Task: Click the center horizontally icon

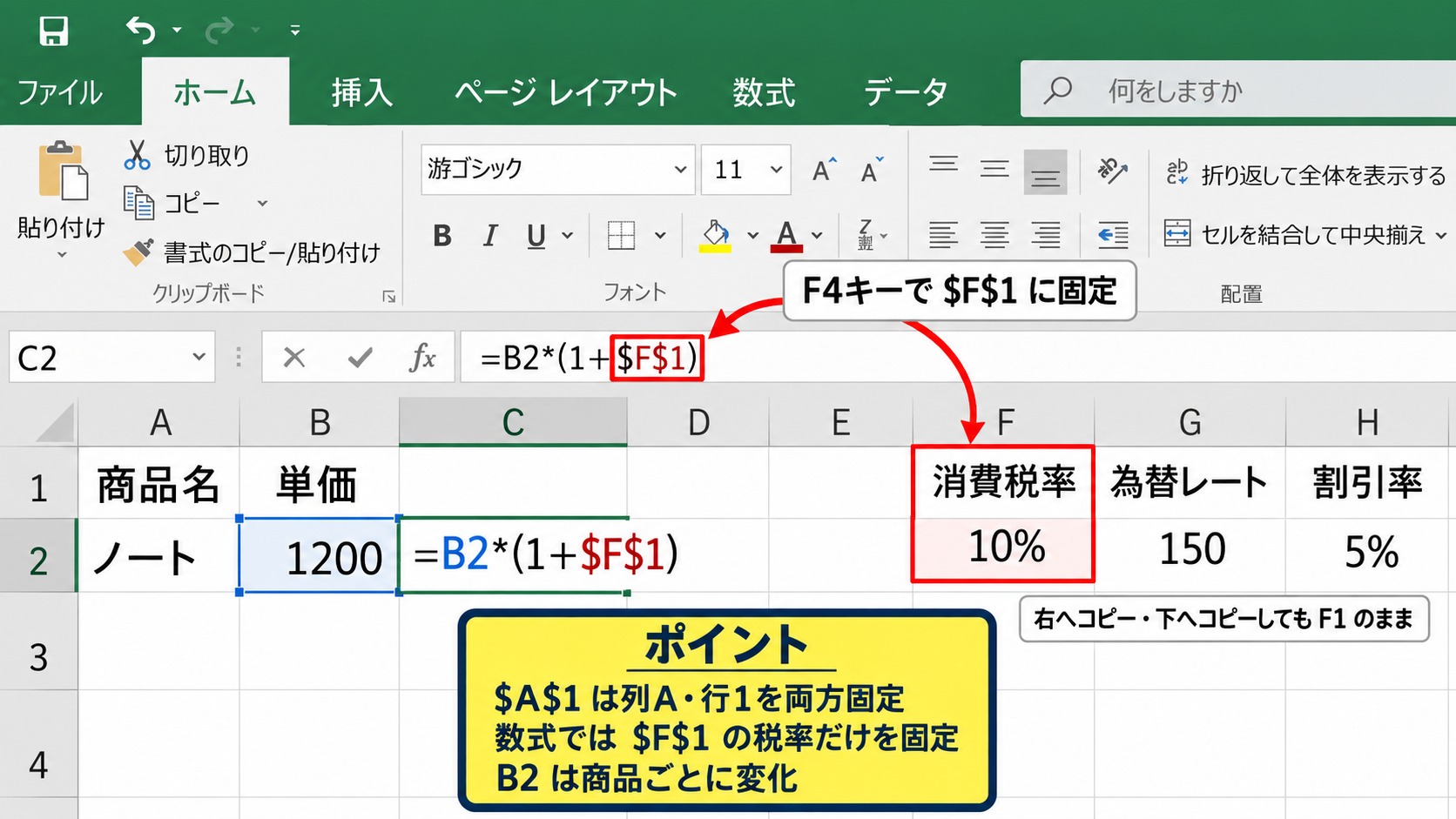Action: pos(994,235)
